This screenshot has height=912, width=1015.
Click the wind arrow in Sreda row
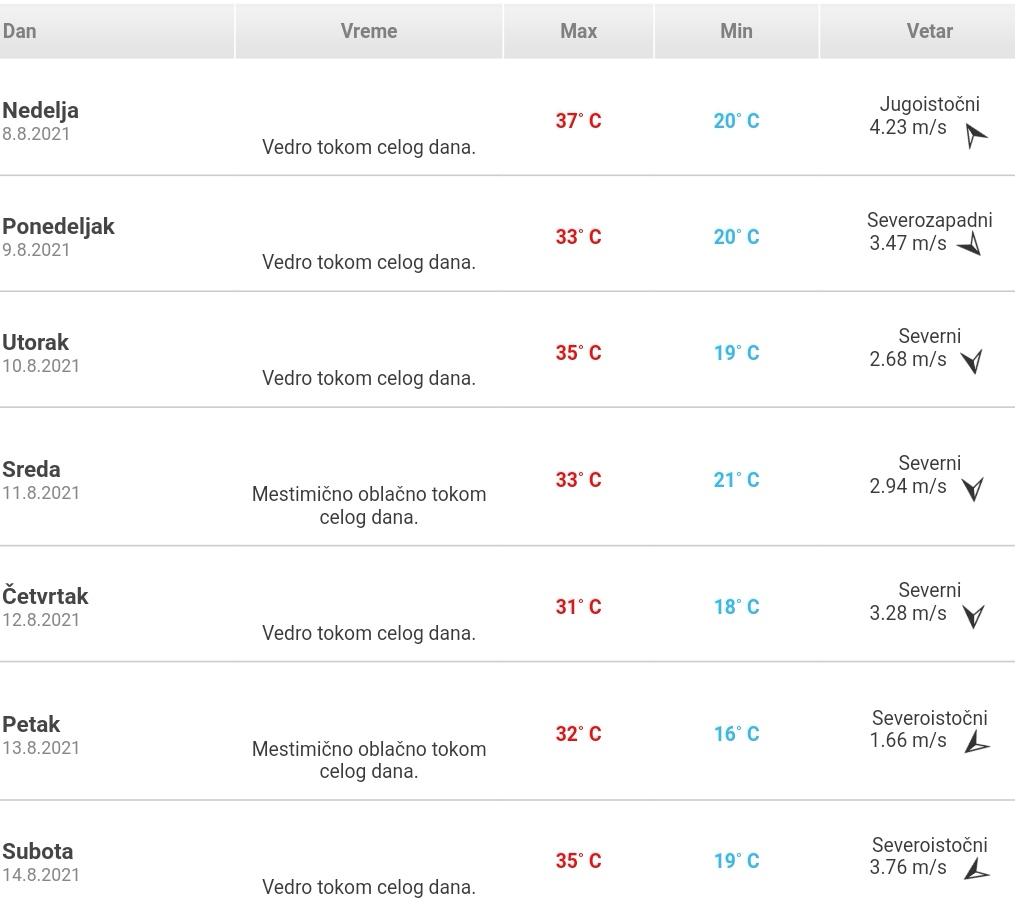tap(971, 488)
